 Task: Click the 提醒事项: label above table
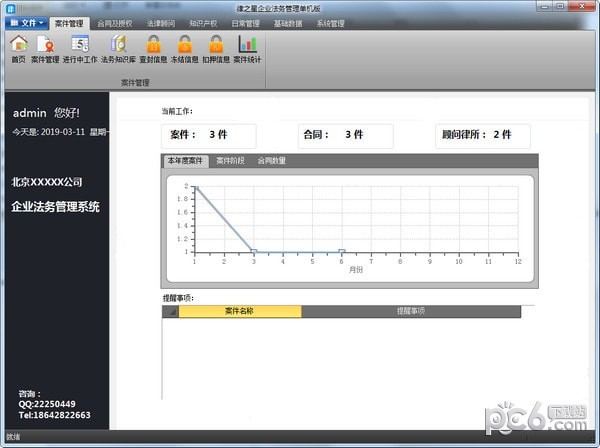pyautogui.click(x=178, y=298)
